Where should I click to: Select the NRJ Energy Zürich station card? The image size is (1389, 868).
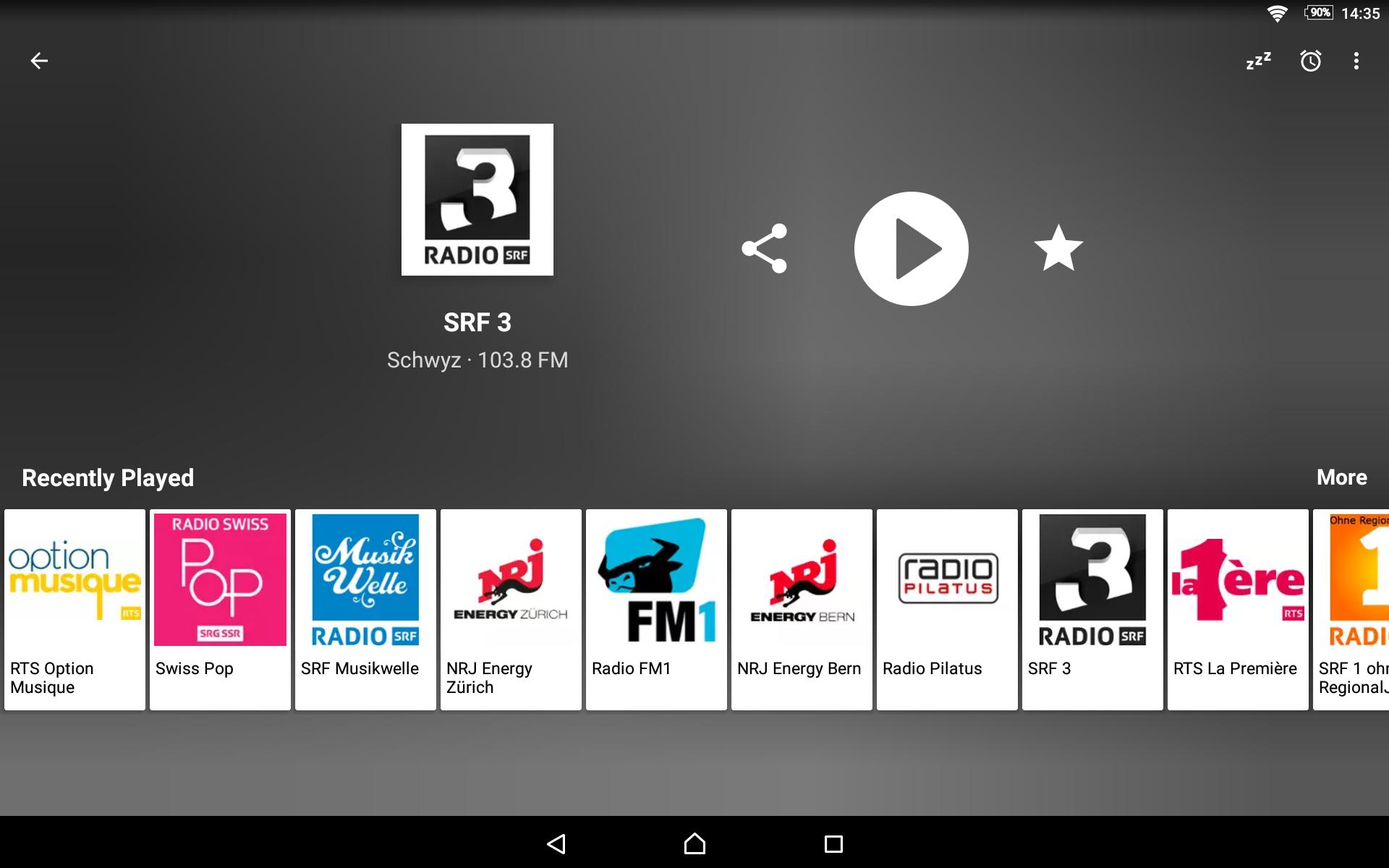pyautogui.click(x=511, y=610)
